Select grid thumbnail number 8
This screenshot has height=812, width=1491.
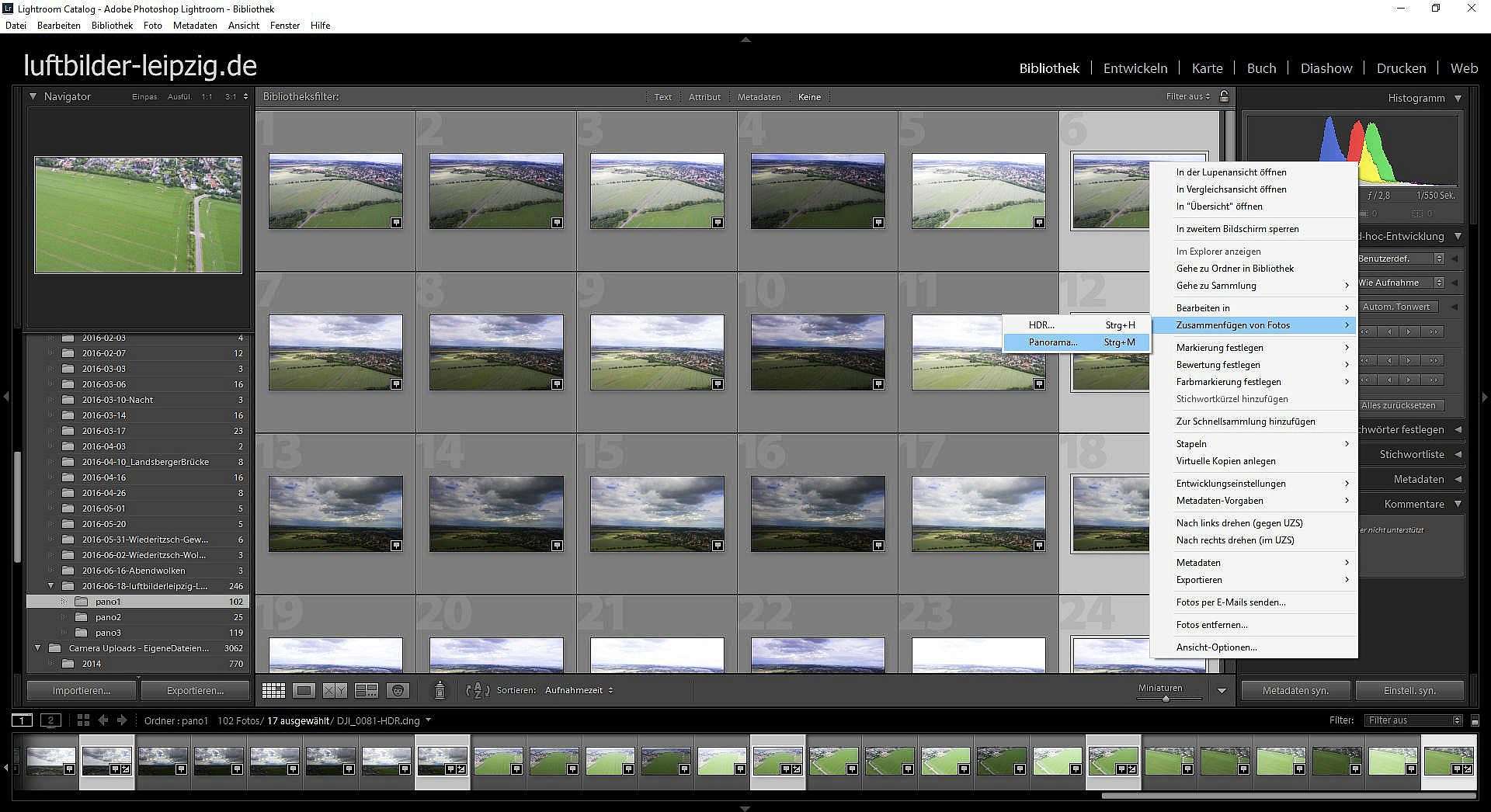(x=496, y=352)
